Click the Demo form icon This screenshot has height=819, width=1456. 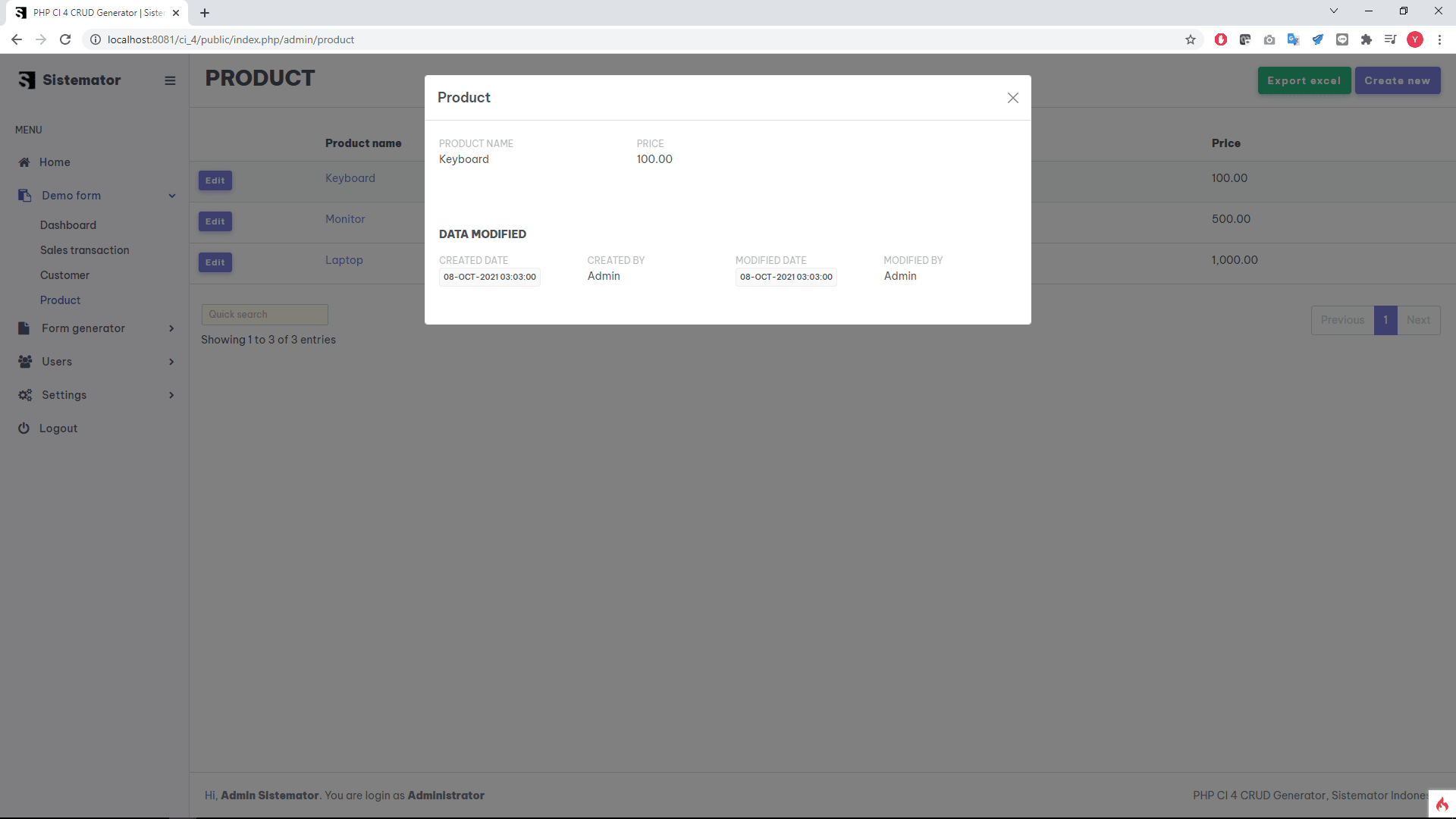(24, 196)
